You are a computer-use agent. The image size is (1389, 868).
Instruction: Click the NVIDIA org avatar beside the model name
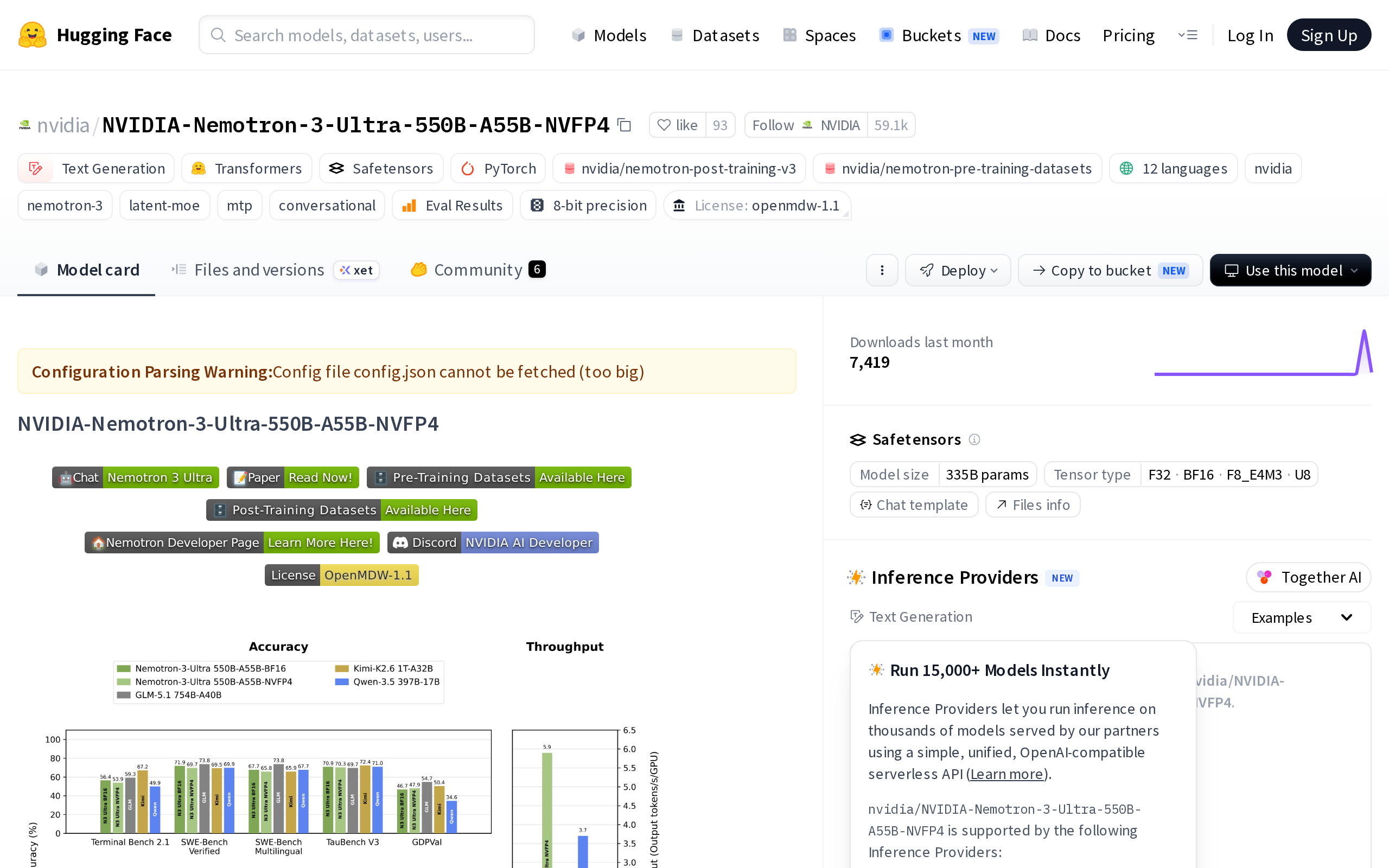pos(24,125)
